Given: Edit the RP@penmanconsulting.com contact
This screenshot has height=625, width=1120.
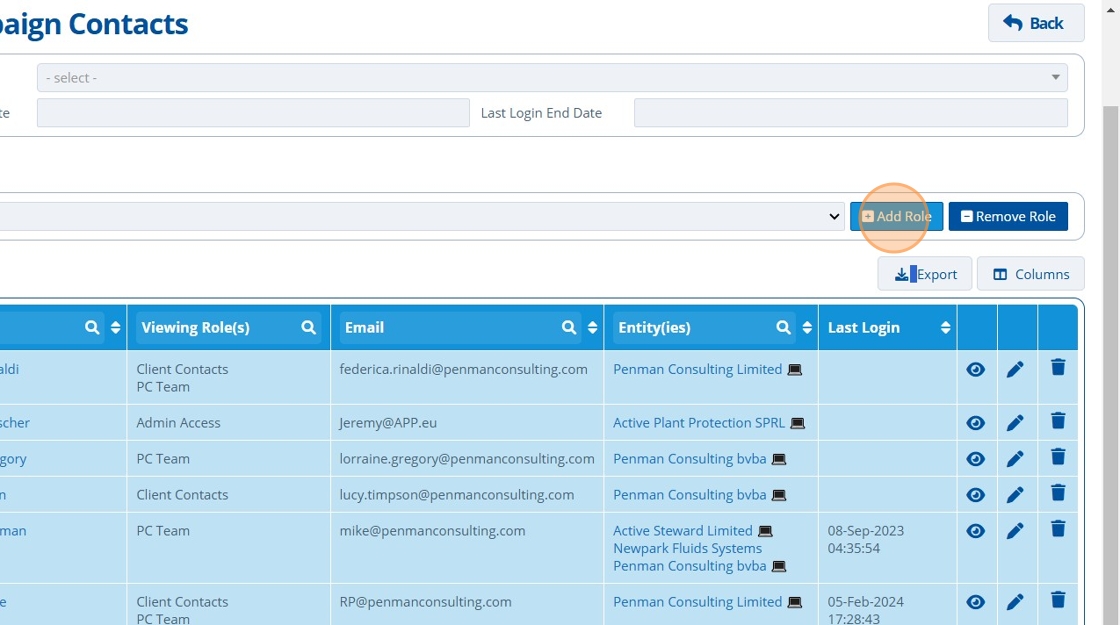Looking at the screenshot, I should coord(1015,602).
